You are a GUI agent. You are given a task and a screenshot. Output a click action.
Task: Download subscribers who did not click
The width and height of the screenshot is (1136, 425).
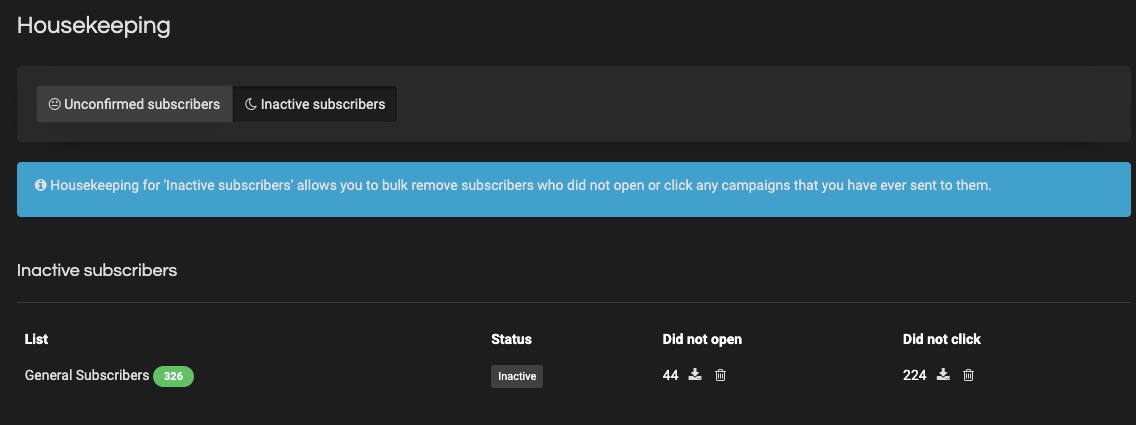(943, 374)
